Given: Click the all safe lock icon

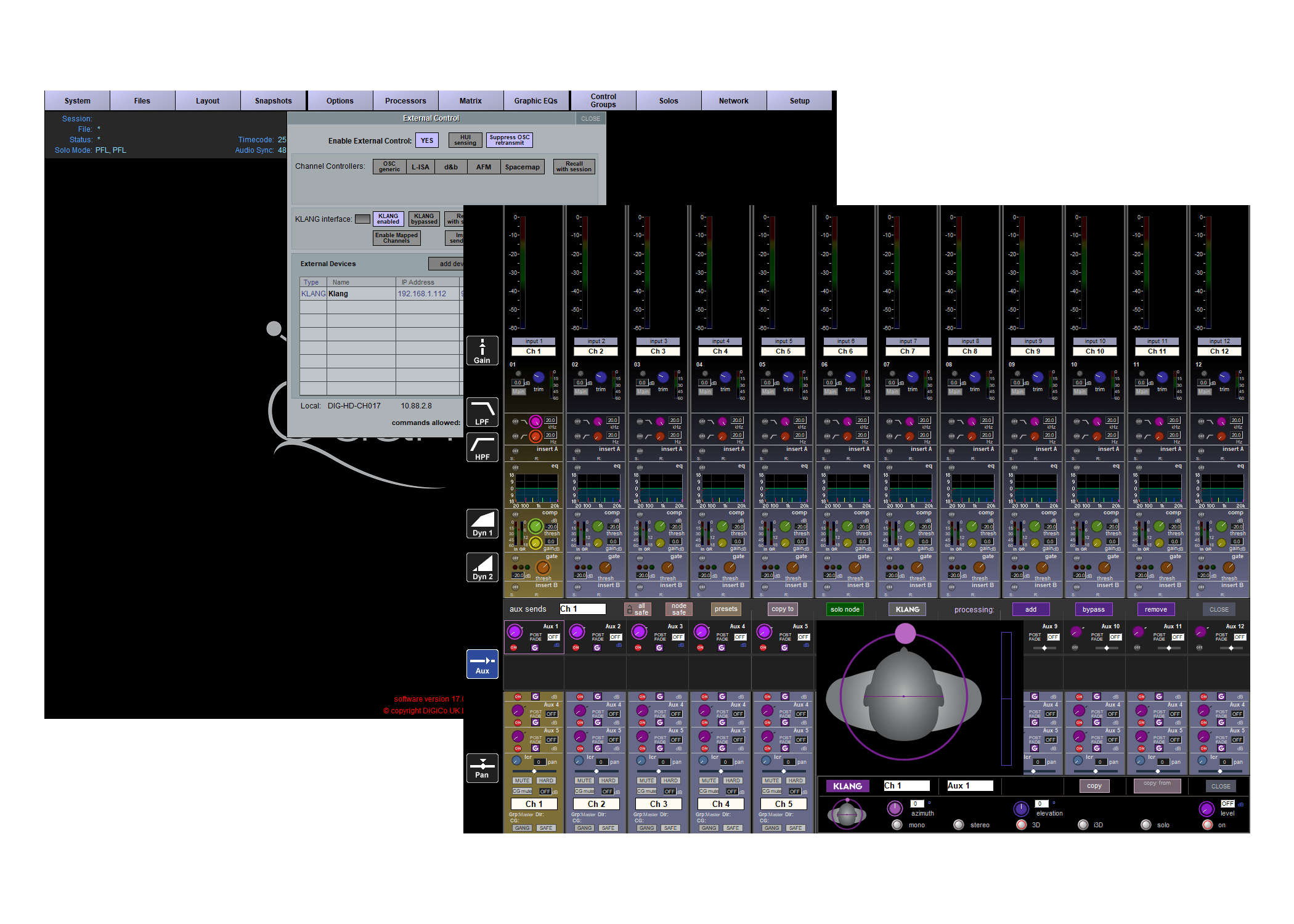Looking at the screenshot, I should point(630,609).
